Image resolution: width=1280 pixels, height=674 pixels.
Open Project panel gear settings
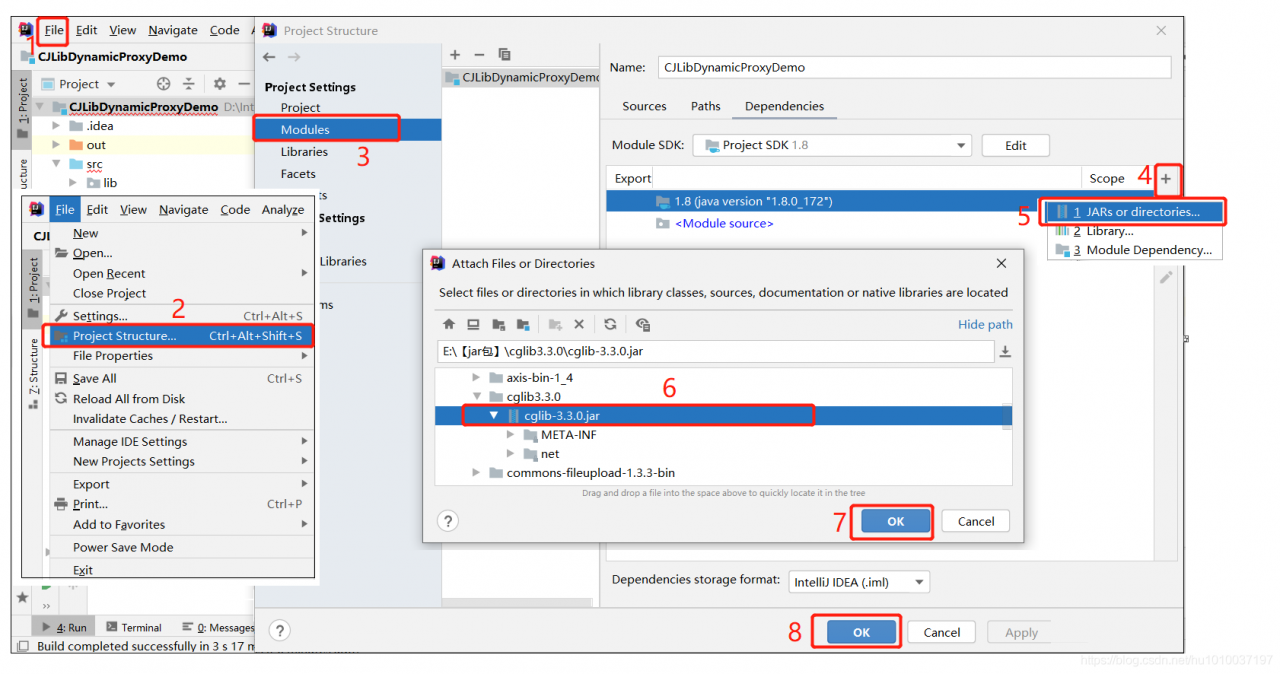click(220, 84)
